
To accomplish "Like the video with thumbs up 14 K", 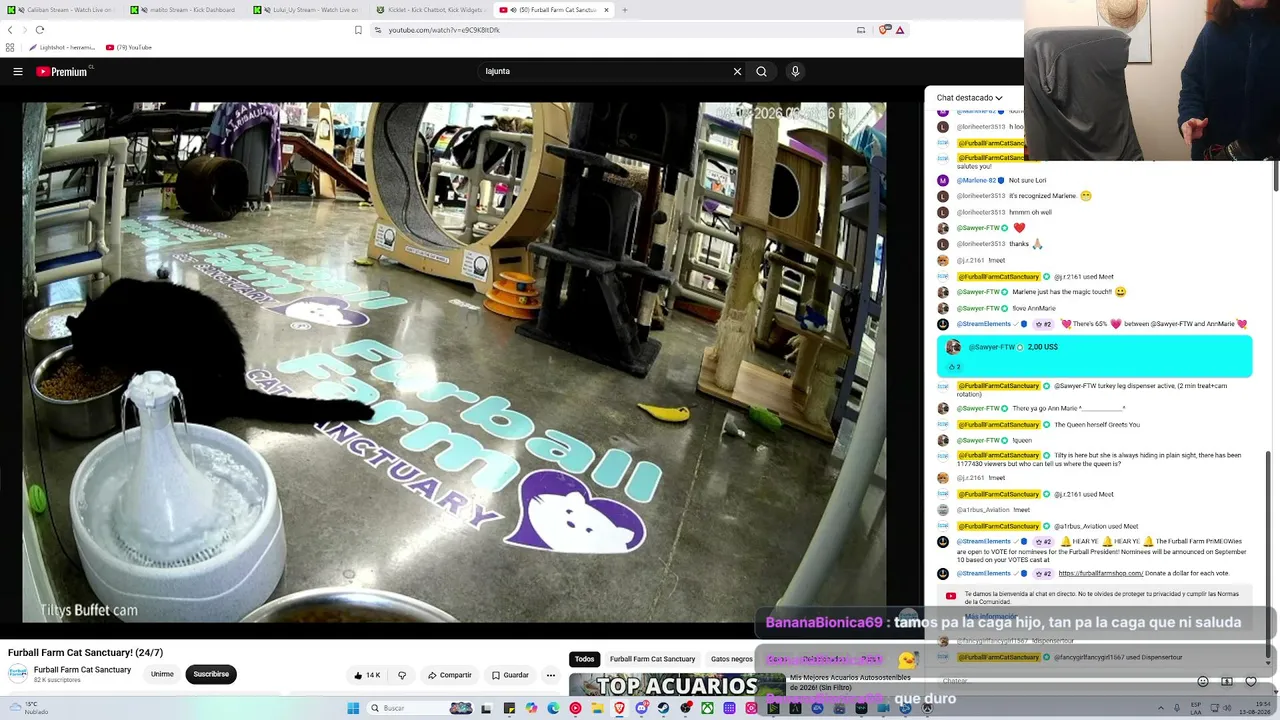I will pos(367,675).
